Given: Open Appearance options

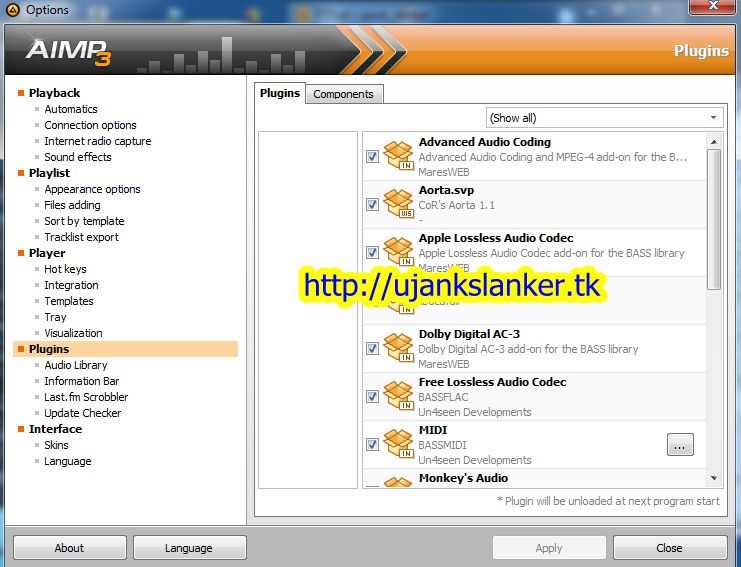Looking at the screenshot, I should 93,189.
